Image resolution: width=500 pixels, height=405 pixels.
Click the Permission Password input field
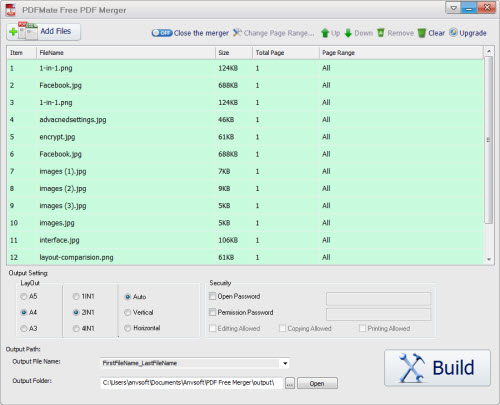[378, 314]
